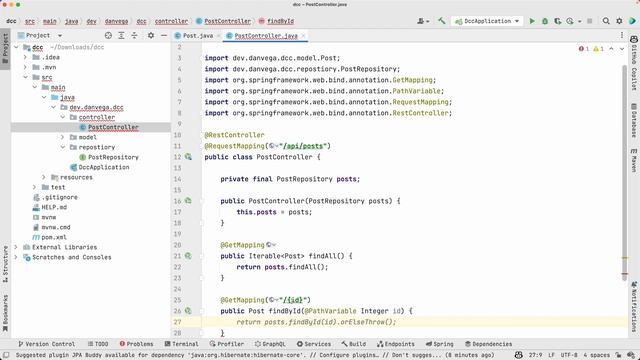The image size is (640, 360).
Task: Open IDE settings gear in main toolbar
Action: (619, 21)
